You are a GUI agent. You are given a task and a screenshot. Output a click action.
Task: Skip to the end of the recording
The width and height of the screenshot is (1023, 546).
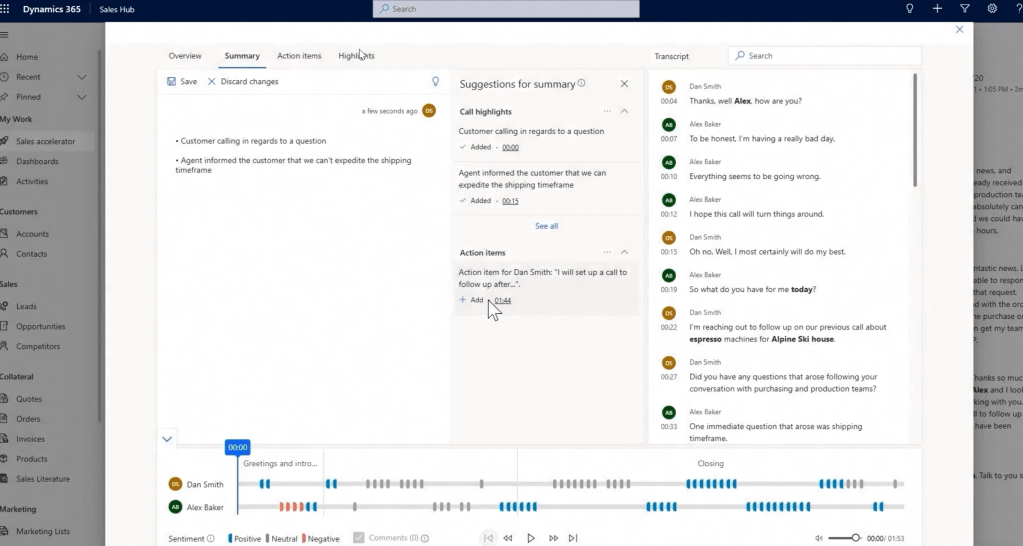(574, 538)
